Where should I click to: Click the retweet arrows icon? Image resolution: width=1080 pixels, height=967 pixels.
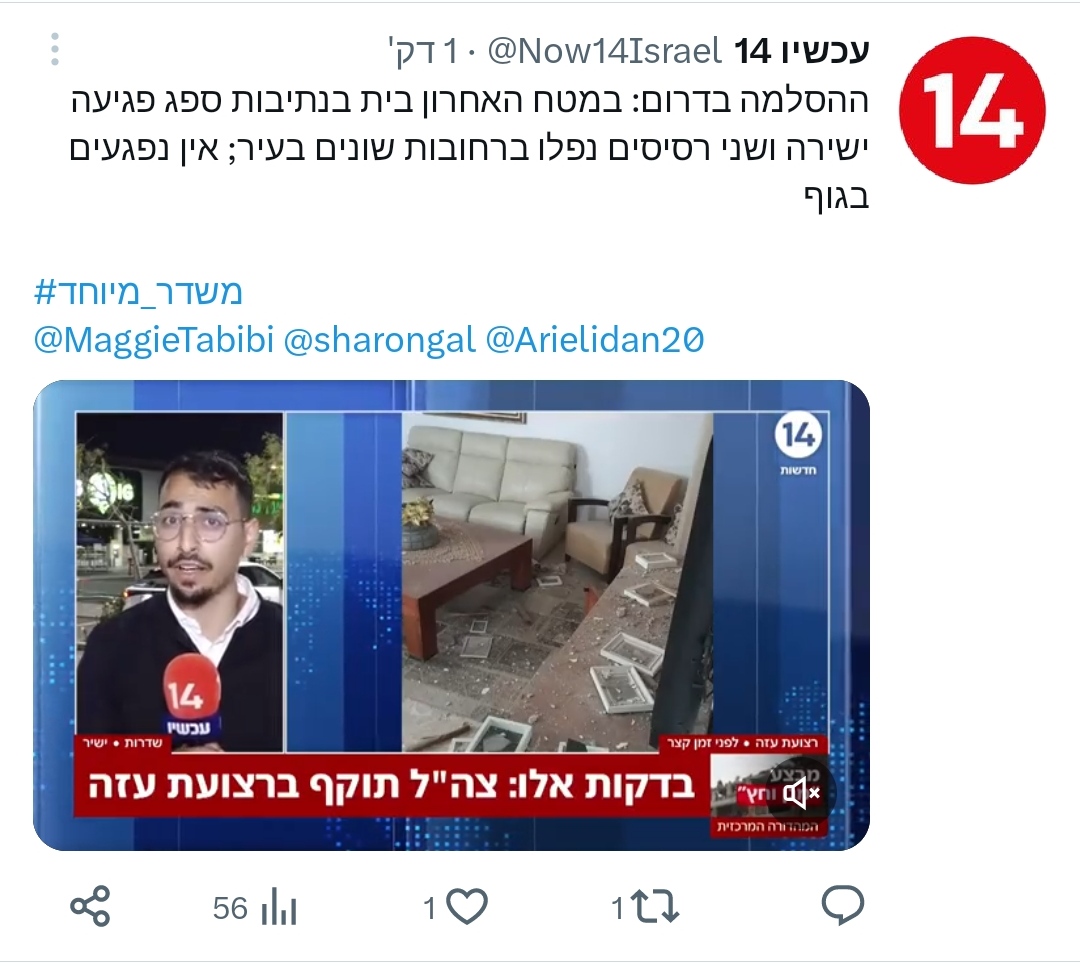pos(656,906)
